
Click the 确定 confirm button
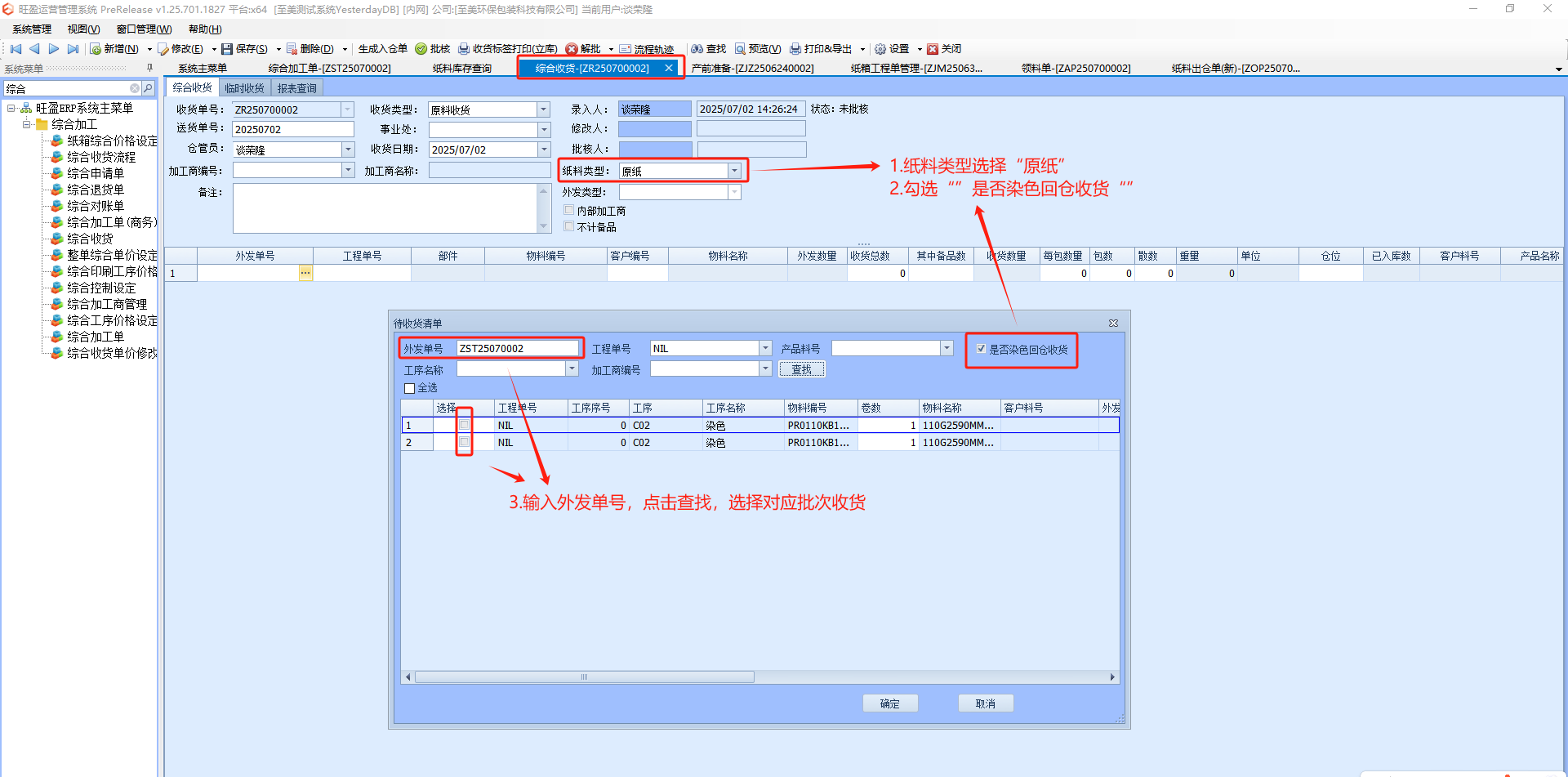[890, 703]
